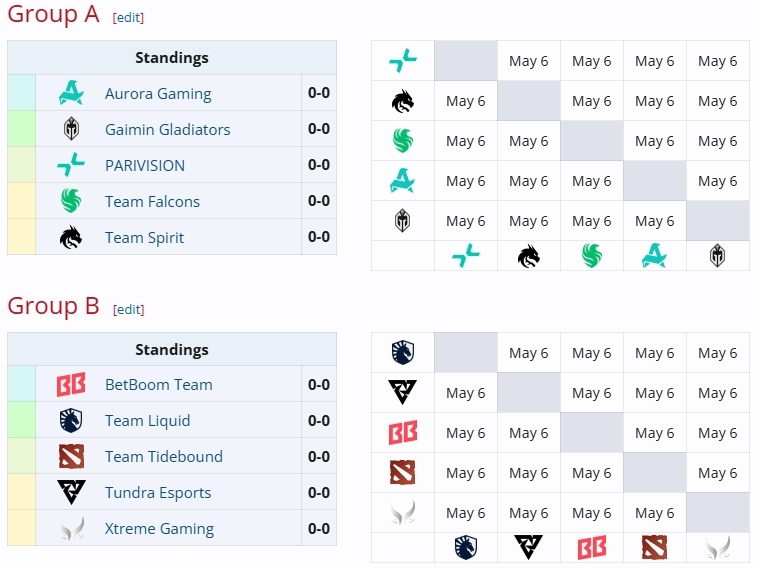Click BetBoom logo in Group B crosstable bottom row

point(592,548)
